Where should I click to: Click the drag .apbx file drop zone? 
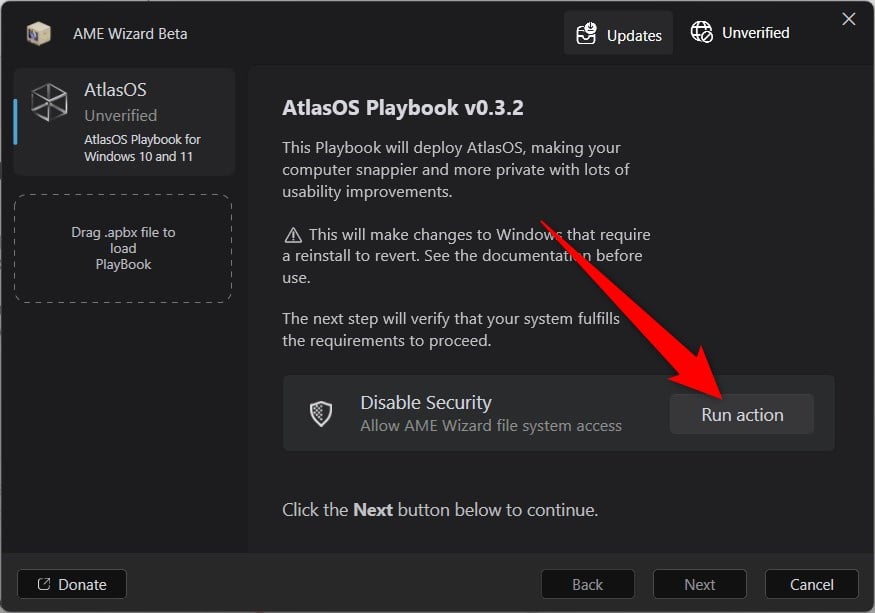[123, 246]
